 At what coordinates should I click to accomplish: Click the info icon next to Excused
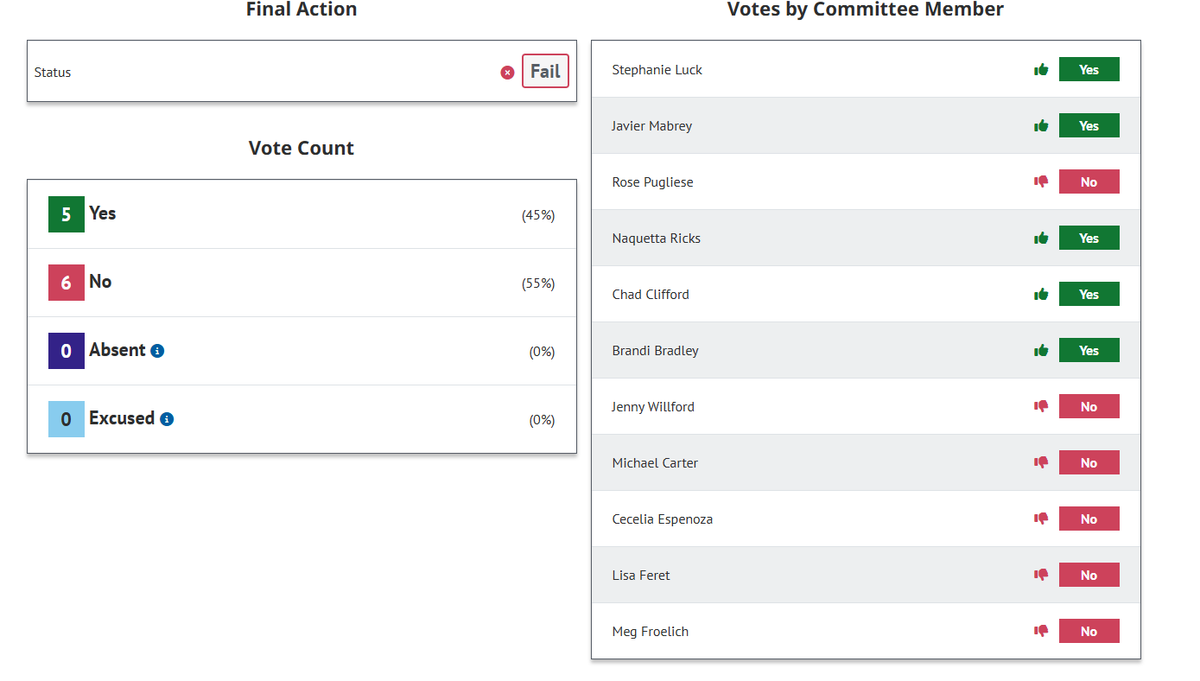167,419
